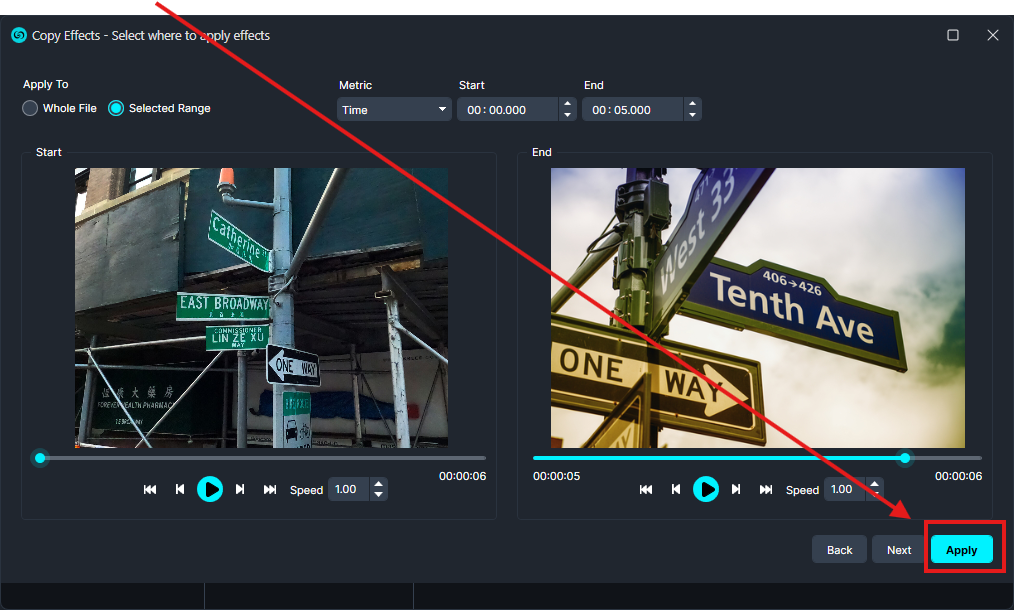1014x610 pixels.
Task: Skip to beginning in End preview
Action: point(646,489)
